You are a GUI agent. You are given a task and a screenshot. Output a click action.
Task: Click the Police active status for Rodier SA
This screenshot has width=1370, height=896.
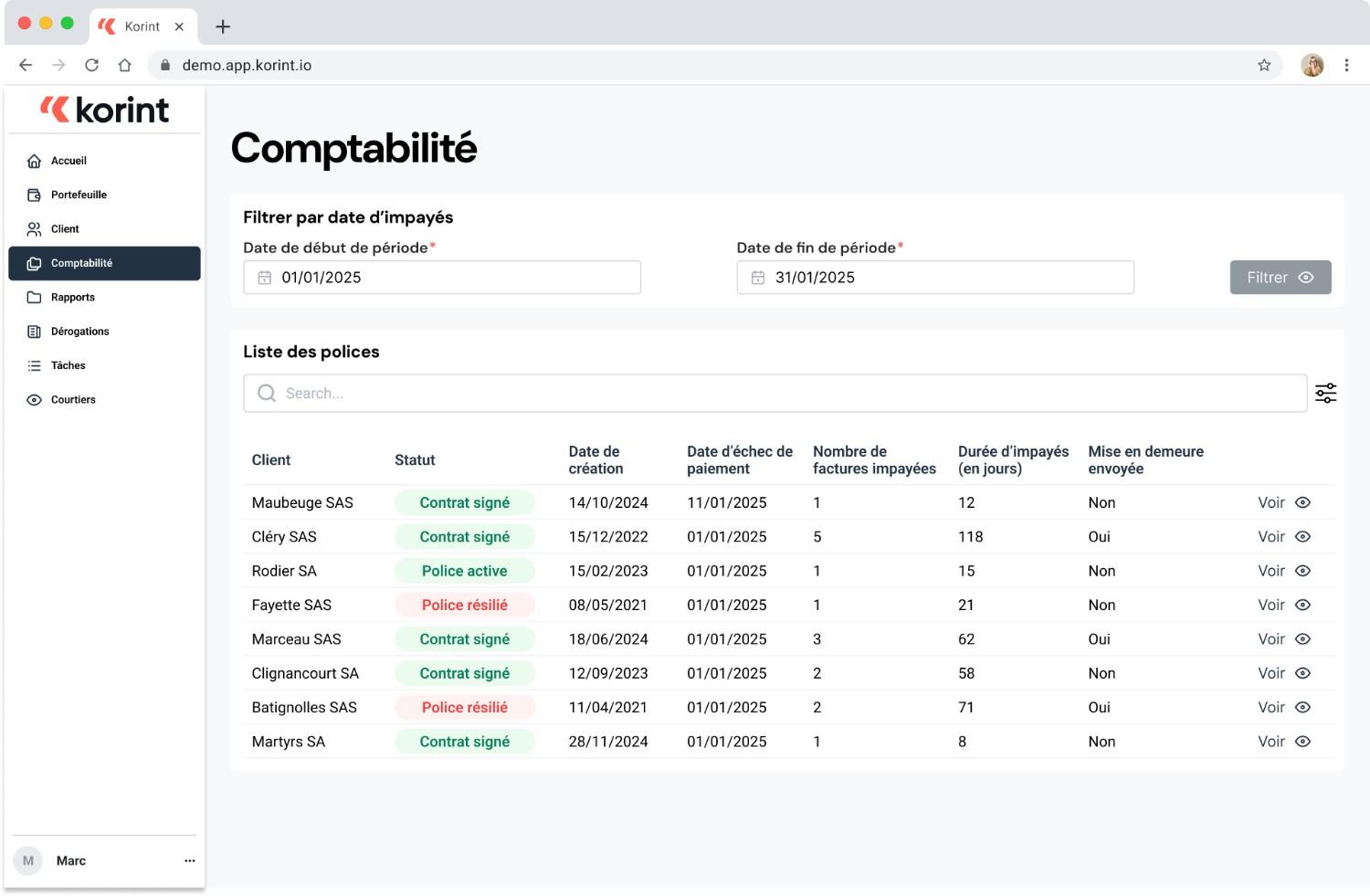coord(465,571)
